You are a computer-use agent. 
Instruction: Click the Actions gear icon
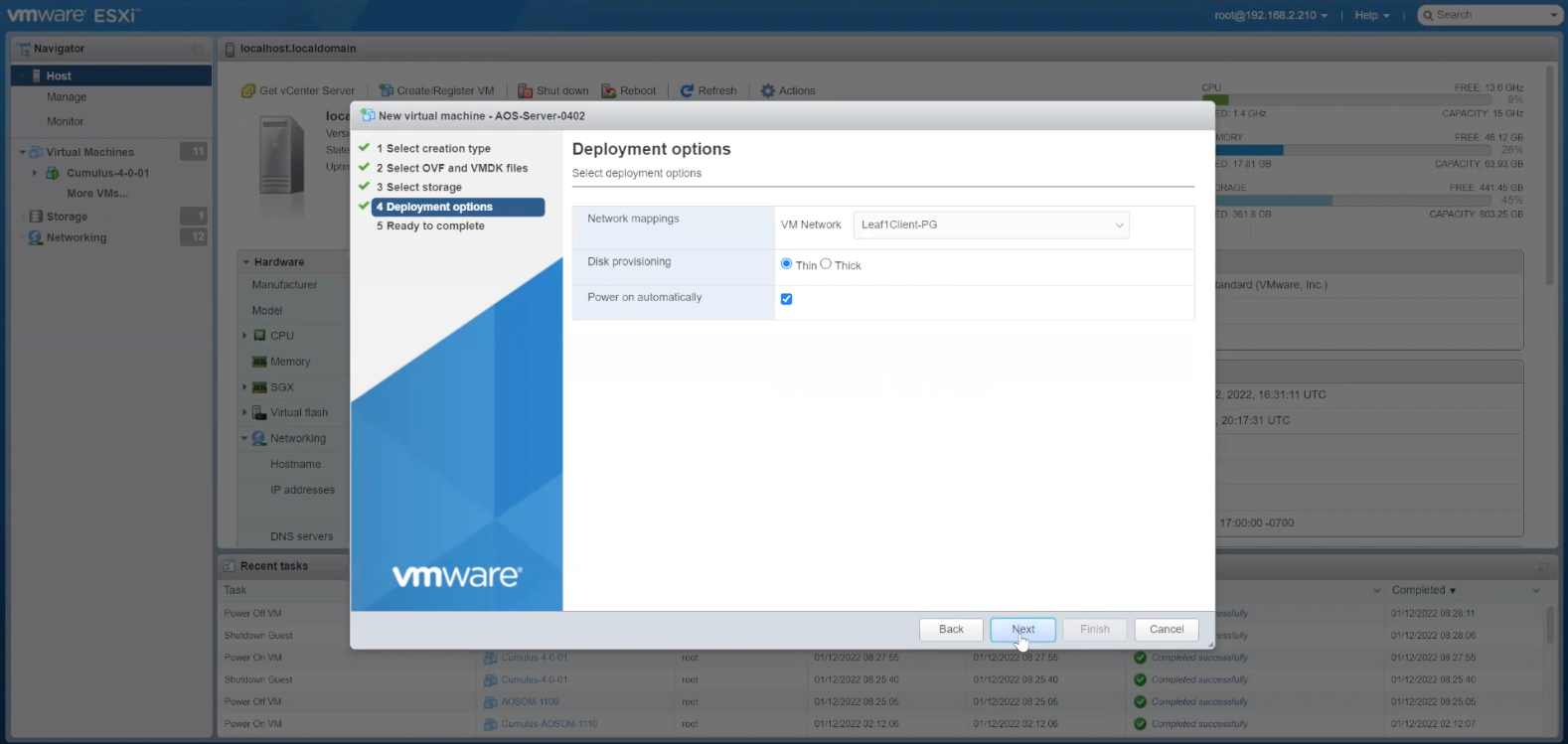[768, 90]
